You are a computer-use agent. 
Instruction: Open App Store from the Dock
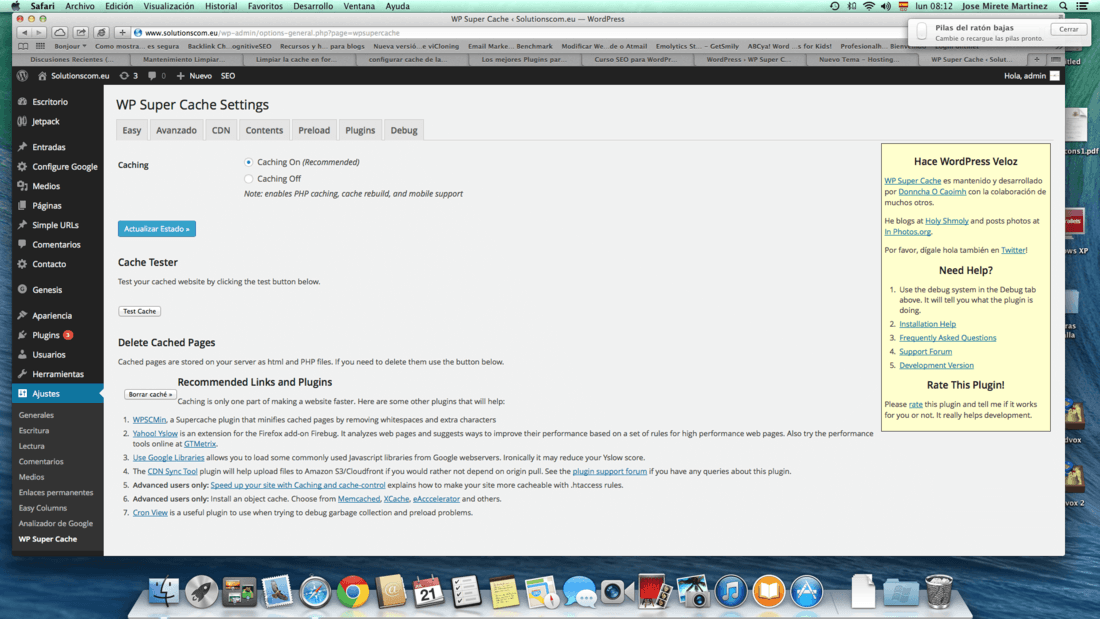click(x=807, y=591)
